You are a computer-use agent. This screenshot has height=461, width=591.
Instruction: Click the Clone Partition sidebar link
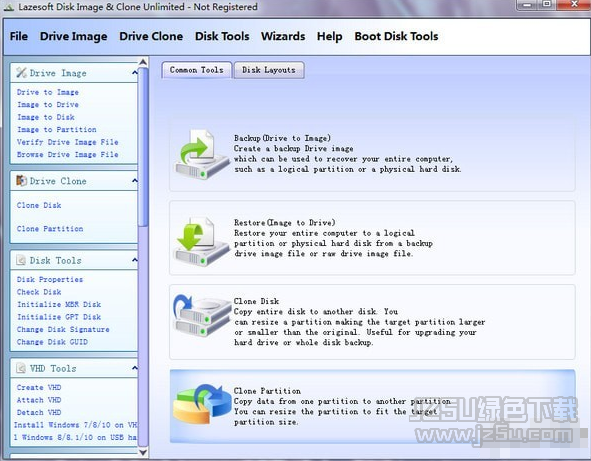coord(50,229)
